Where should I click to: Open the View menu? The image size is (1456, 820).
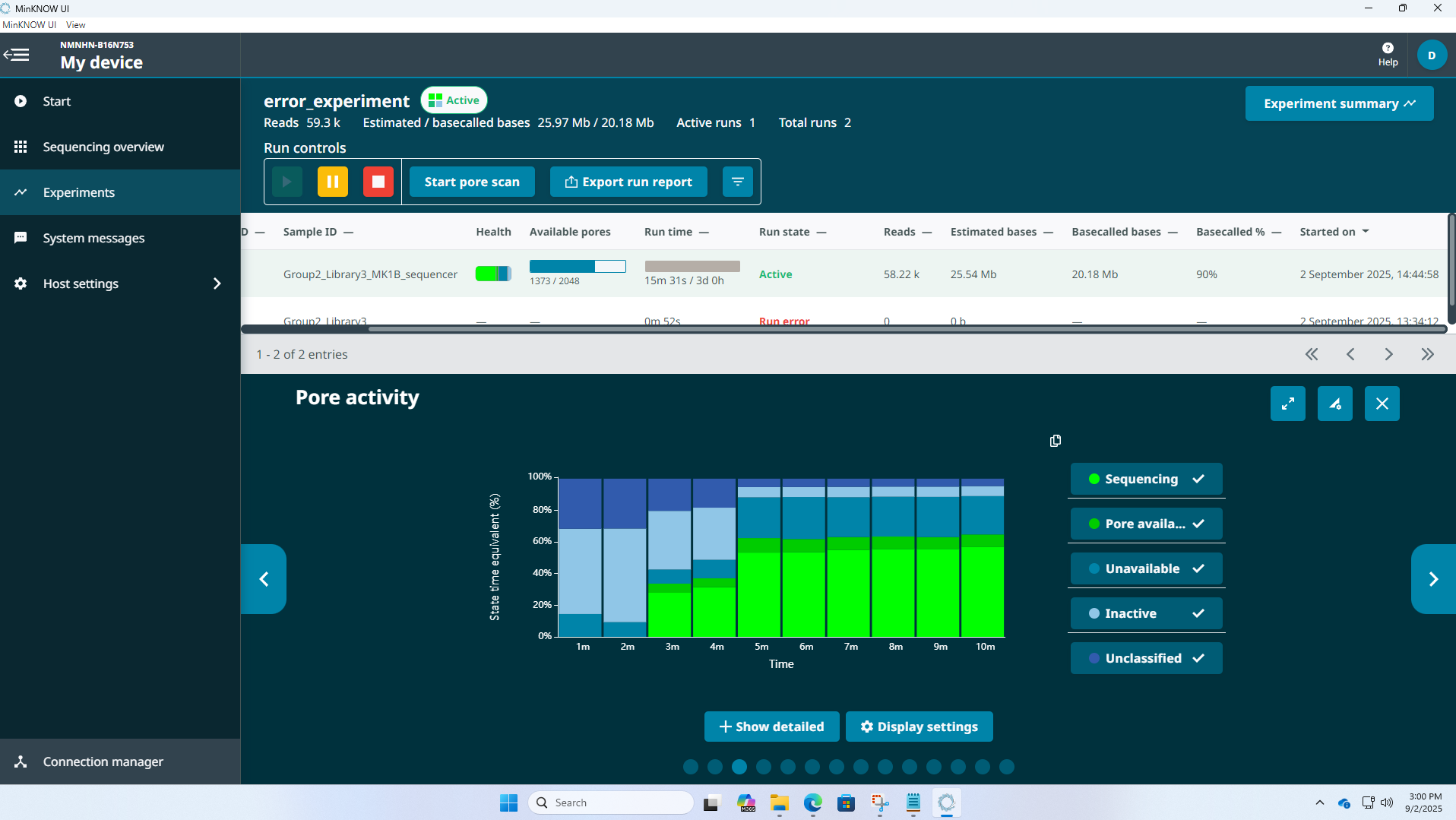tap(75, 25)
